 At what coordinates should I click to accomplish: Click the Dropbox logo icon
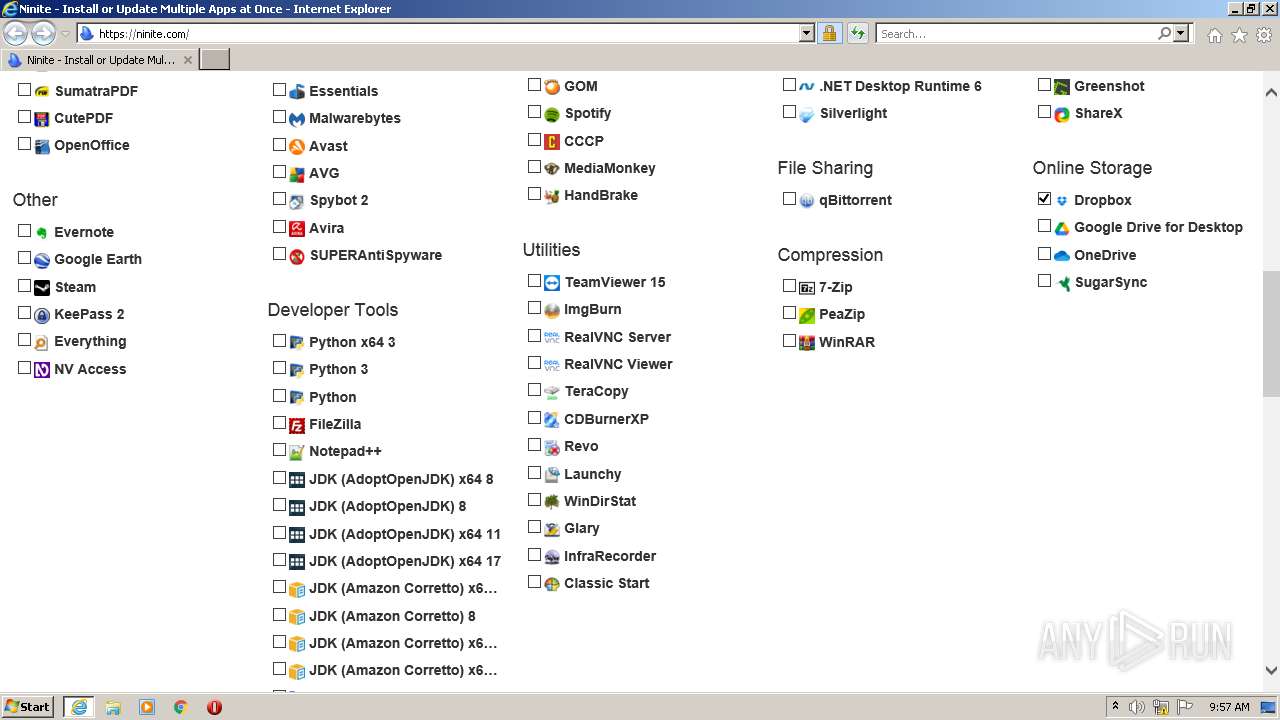pos(1062,201)
